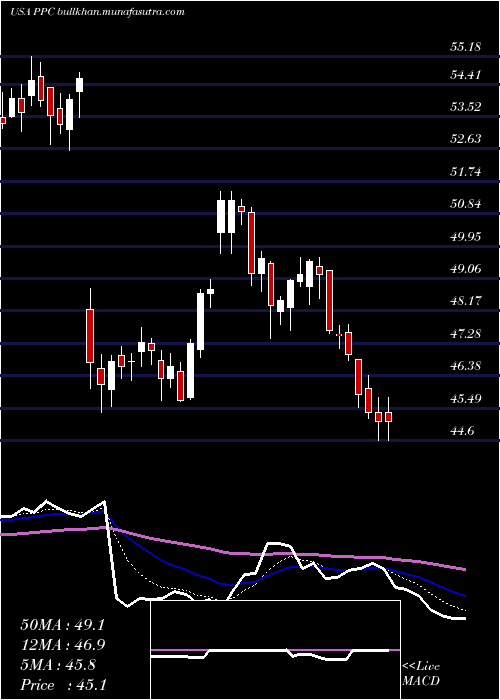Click the 50.84 price level label
500x700 pixels.
point(466,205)
